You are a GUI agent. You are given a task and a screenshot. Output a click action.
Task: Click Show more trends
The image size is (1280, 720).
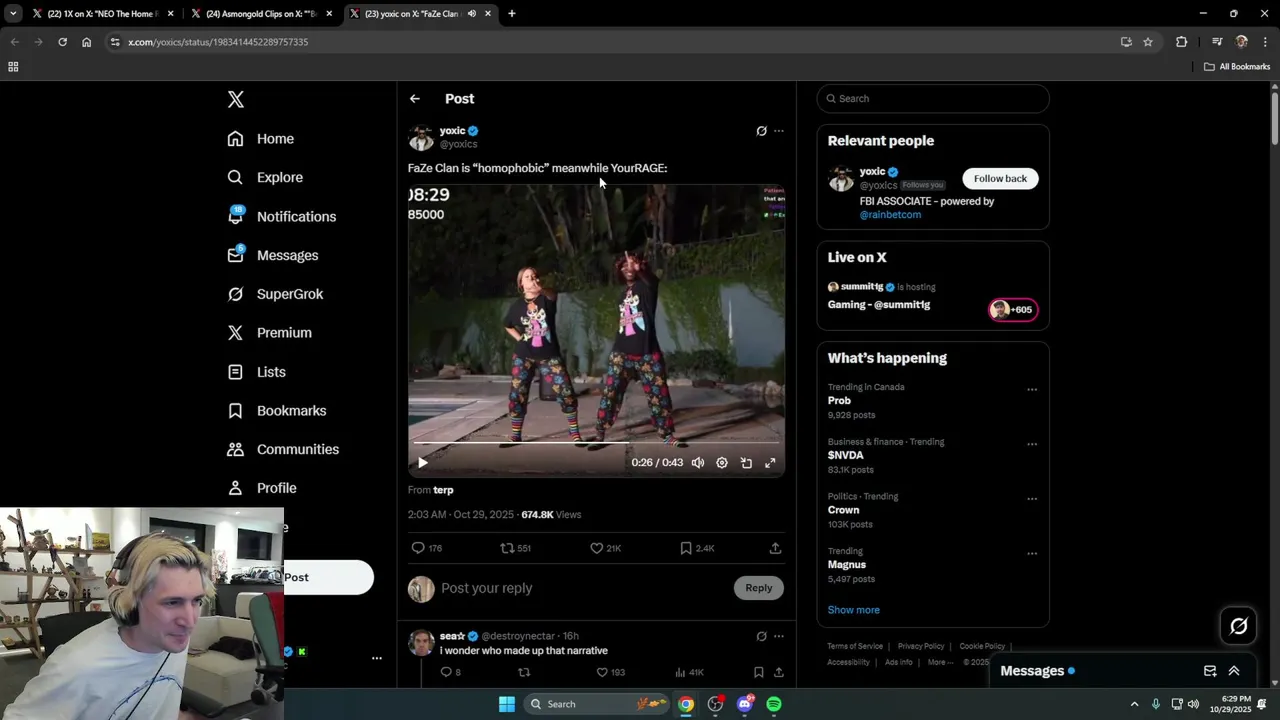coord(853,610)
